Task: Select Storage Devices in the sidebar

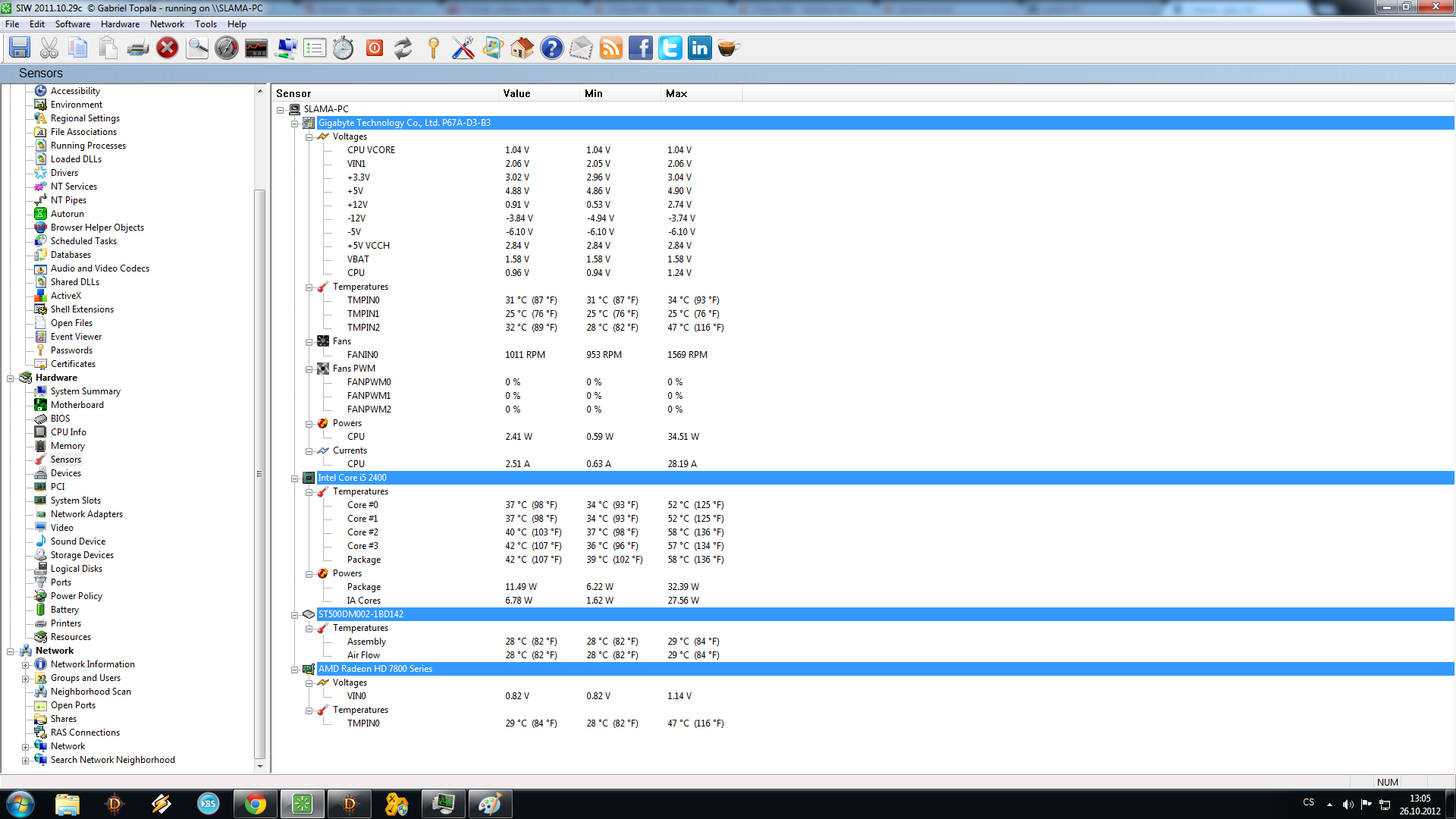Action: pos(82,555)
